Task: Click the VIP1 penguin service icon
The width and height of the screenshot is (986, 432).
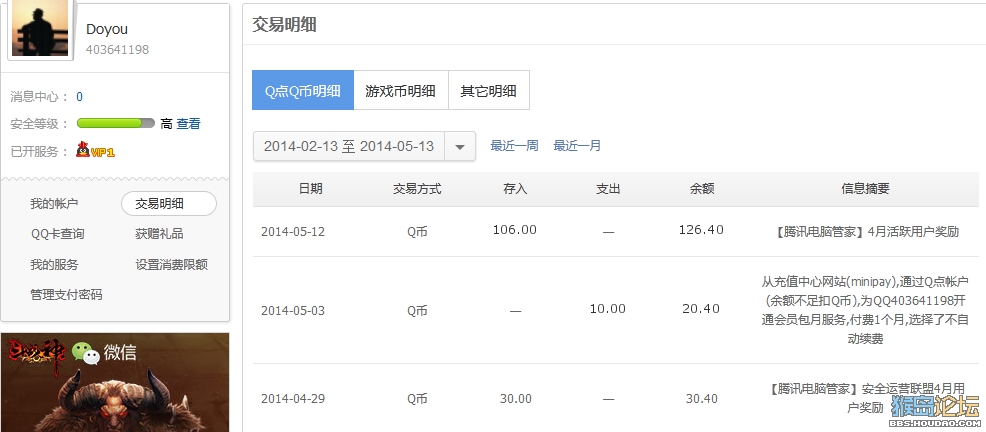Action: point(96,150)
